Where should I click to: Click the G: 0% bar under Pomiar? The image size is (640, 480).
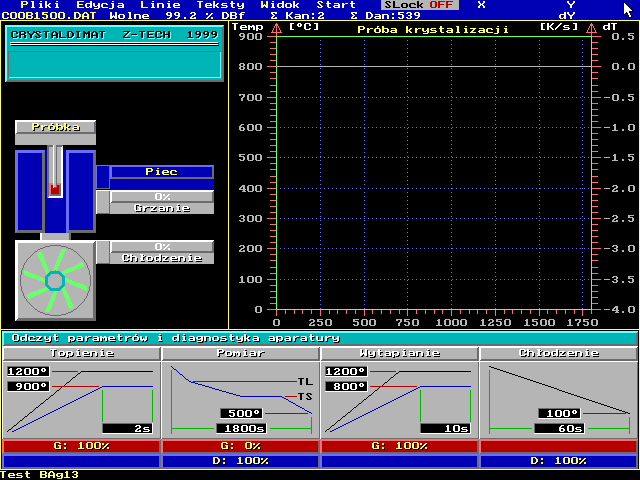click(x=240, y=446)
